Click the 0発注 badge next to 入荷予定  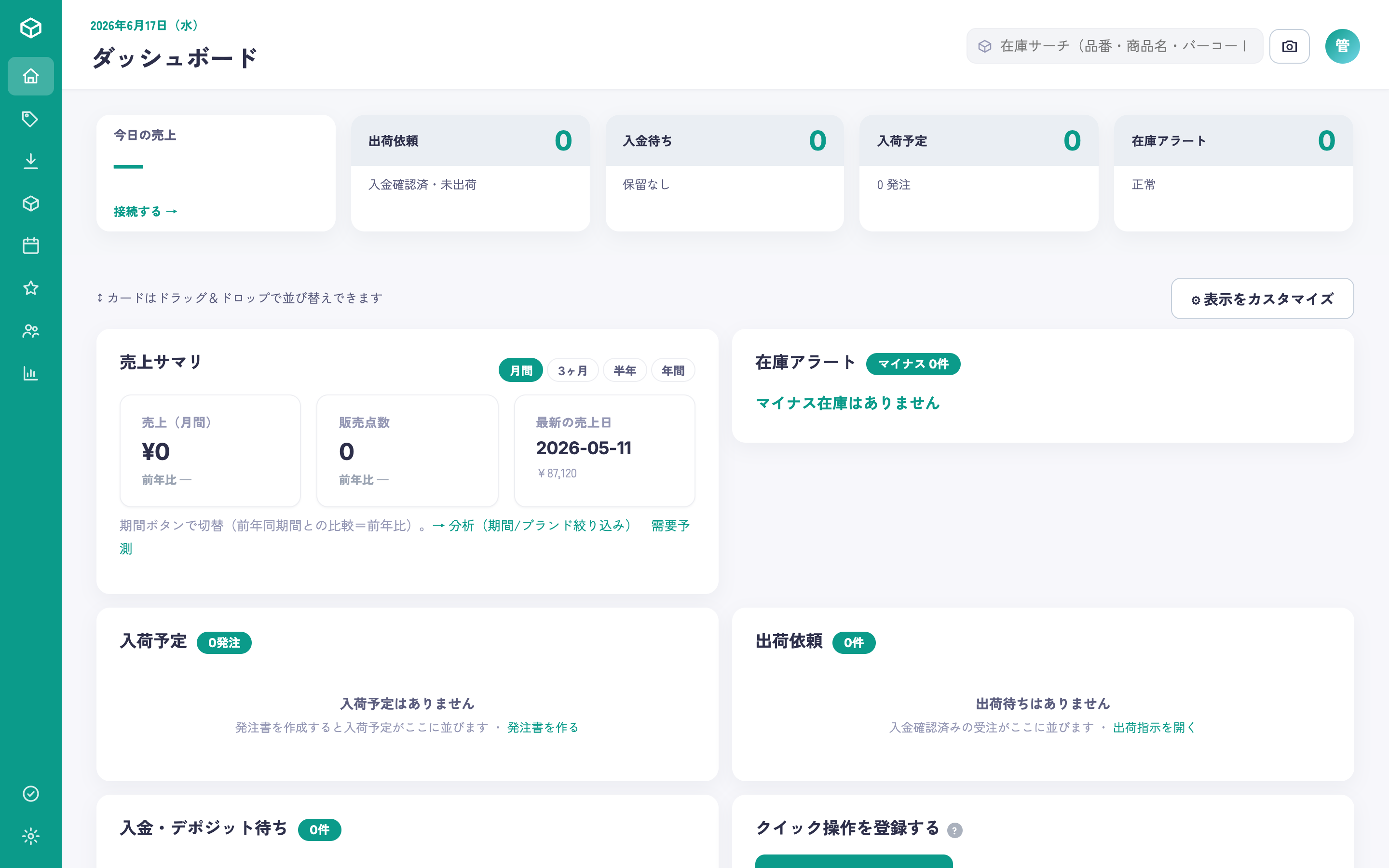pyautogui.click(x=224, y=642)
